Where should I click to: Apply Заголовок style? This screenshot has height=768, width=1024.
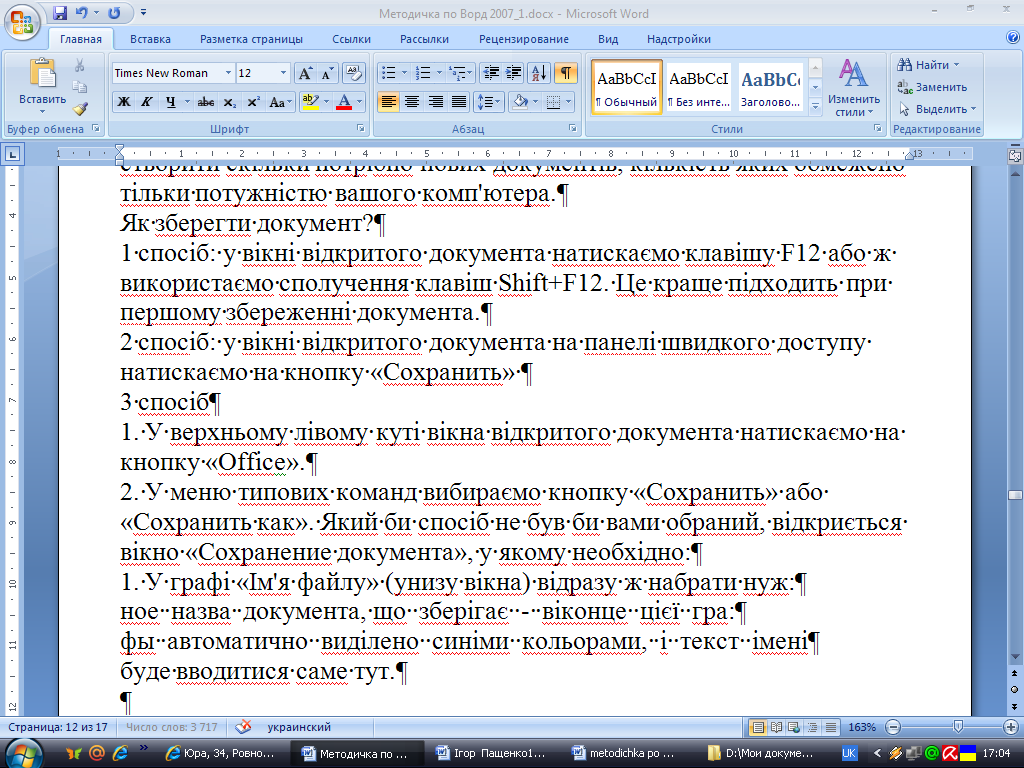[x=771, y=87]
